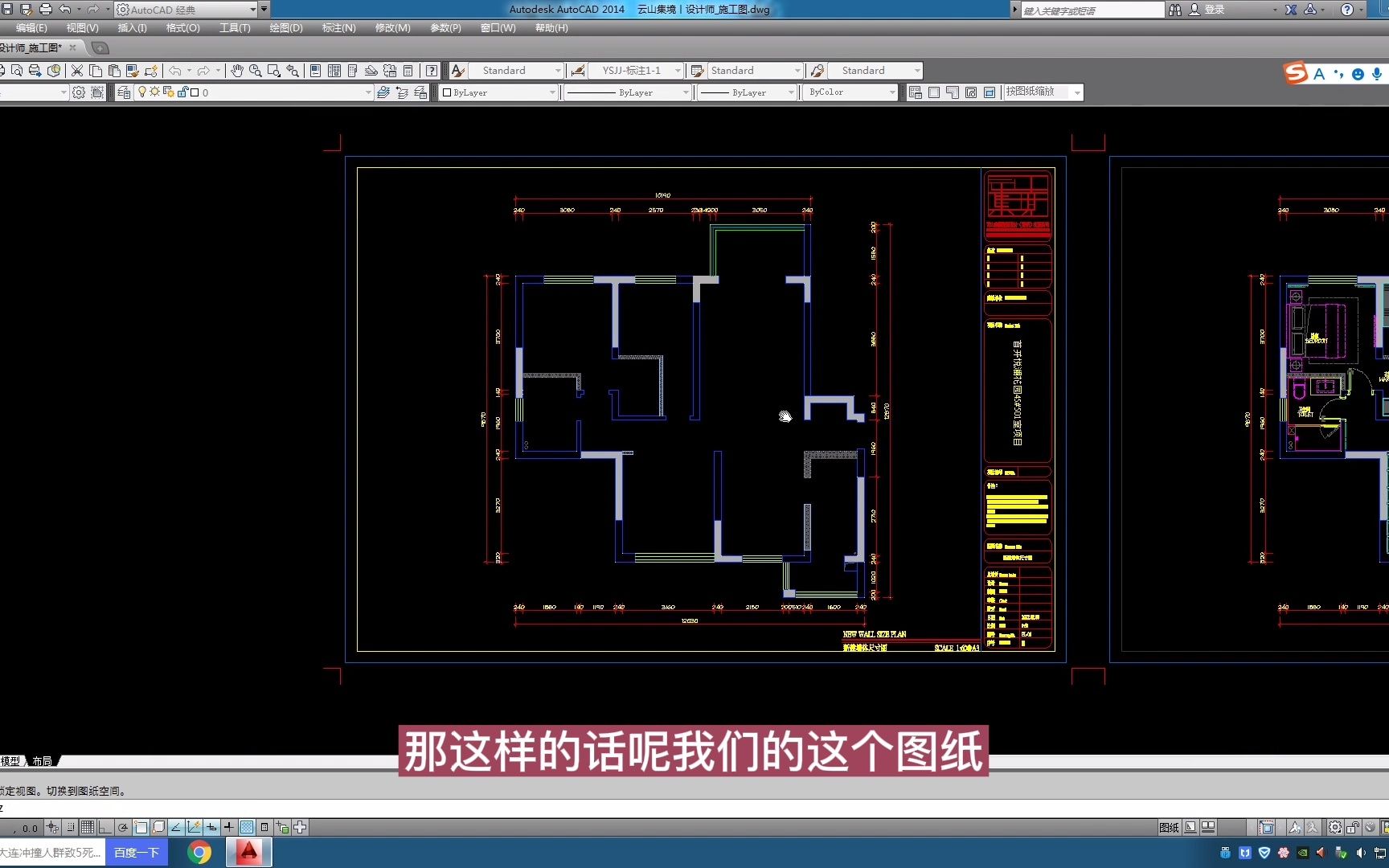Viewport: 1389px width, 868px height.
Task: Open the Multileader Style manager icon
Action: click(817, 71)
